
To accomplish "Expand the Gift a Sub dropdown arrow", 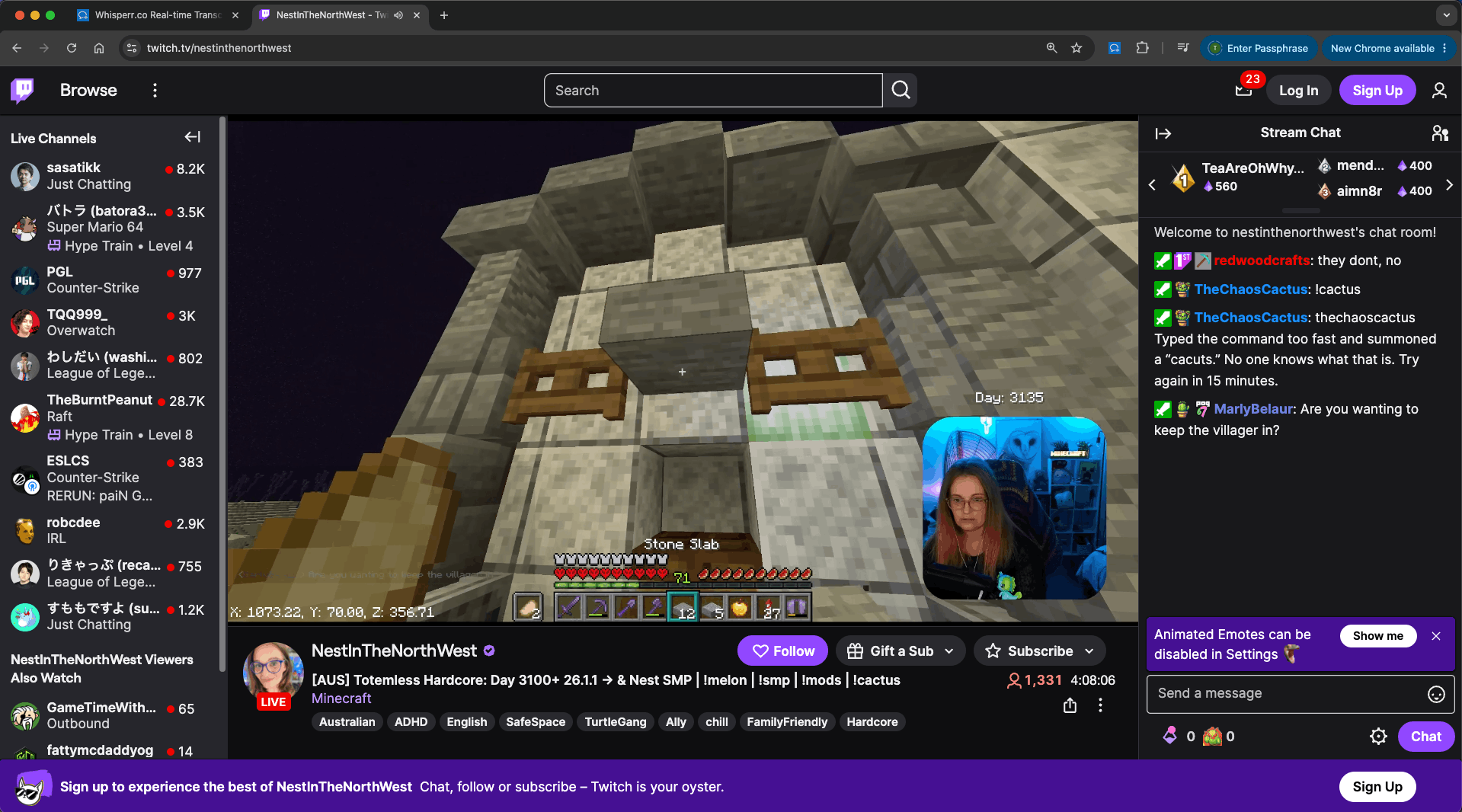I will [x=949, y=651].
